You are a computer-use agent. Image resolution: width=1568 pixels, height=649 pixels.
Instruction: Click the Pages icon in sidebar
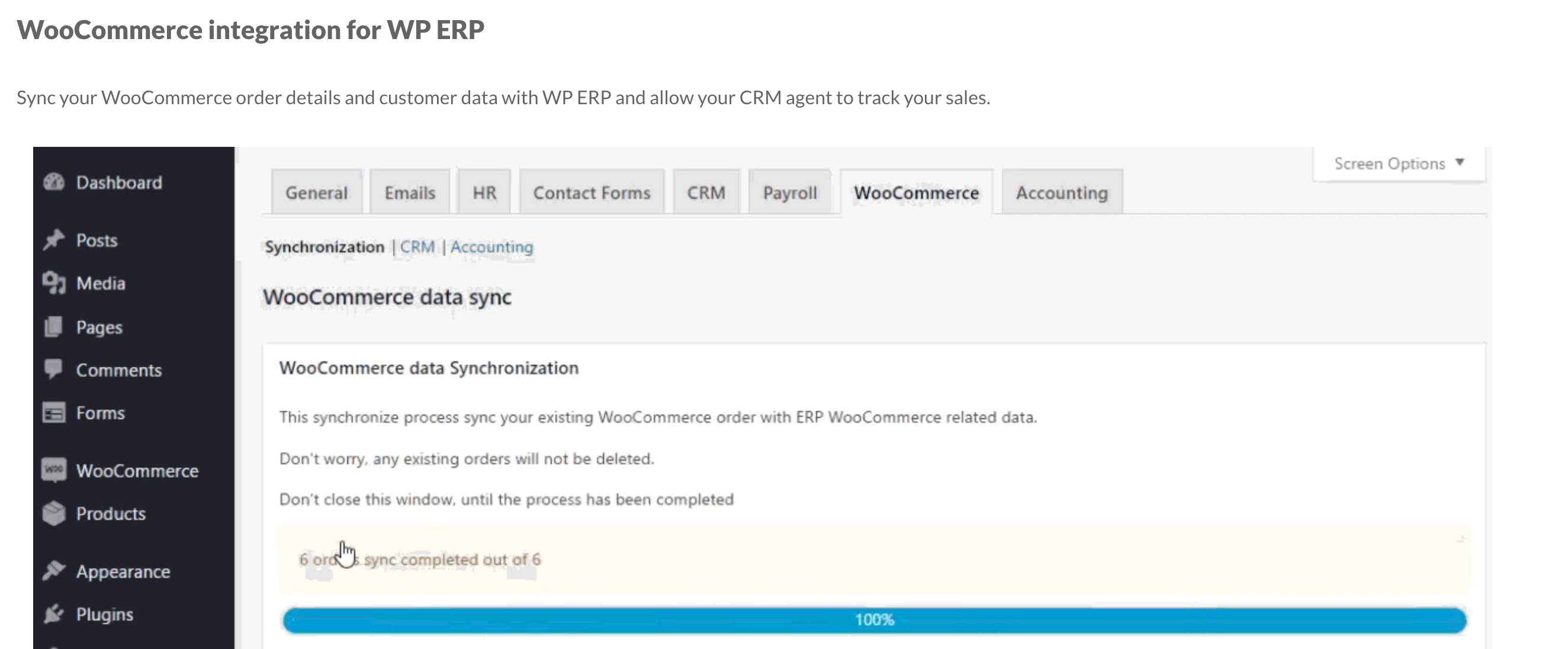[x=53, y=327]
